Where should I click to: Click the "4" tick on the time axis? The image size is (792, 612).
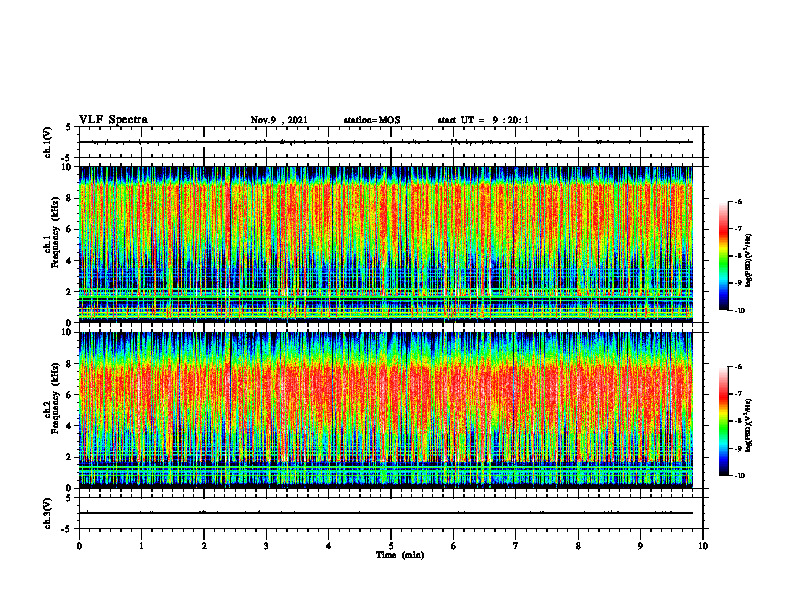pyautogui.click(x=329, y=546)
